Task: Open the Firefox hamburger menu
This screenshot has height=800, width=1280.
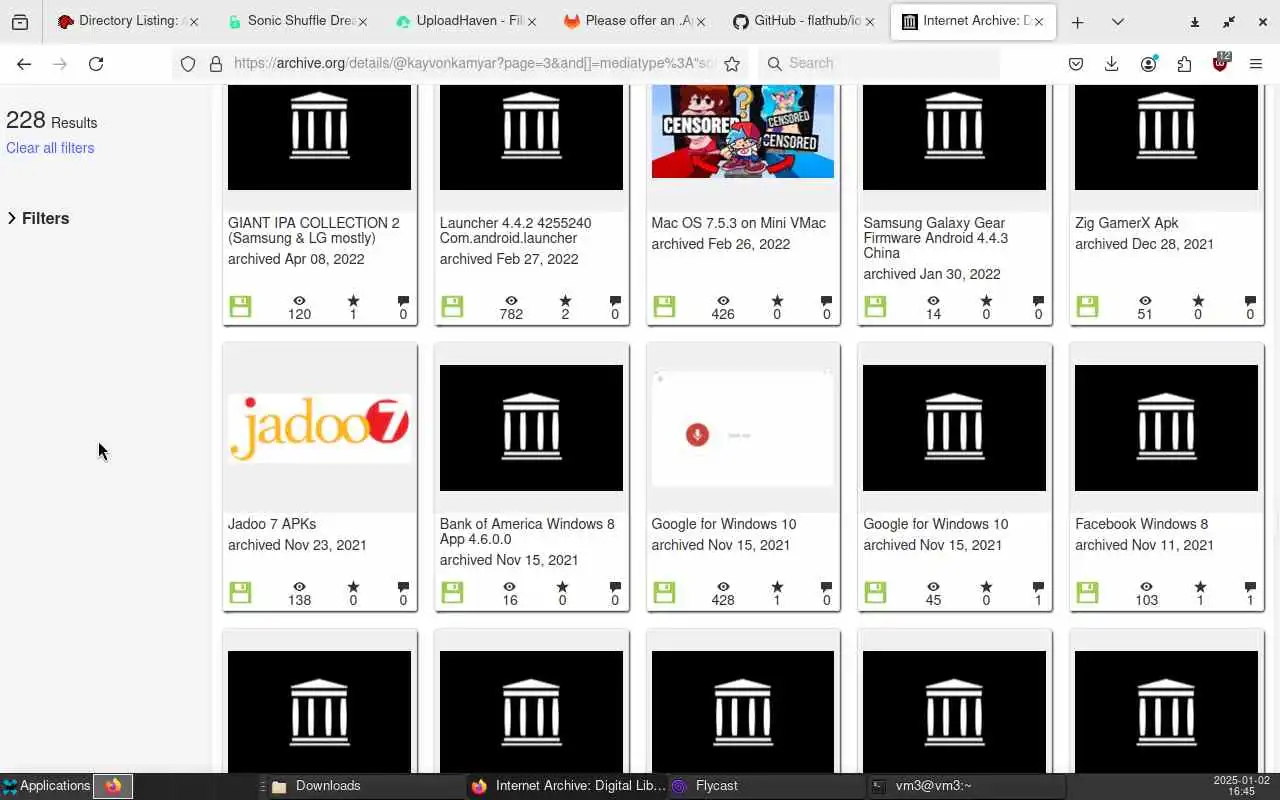Action: 1256,63
